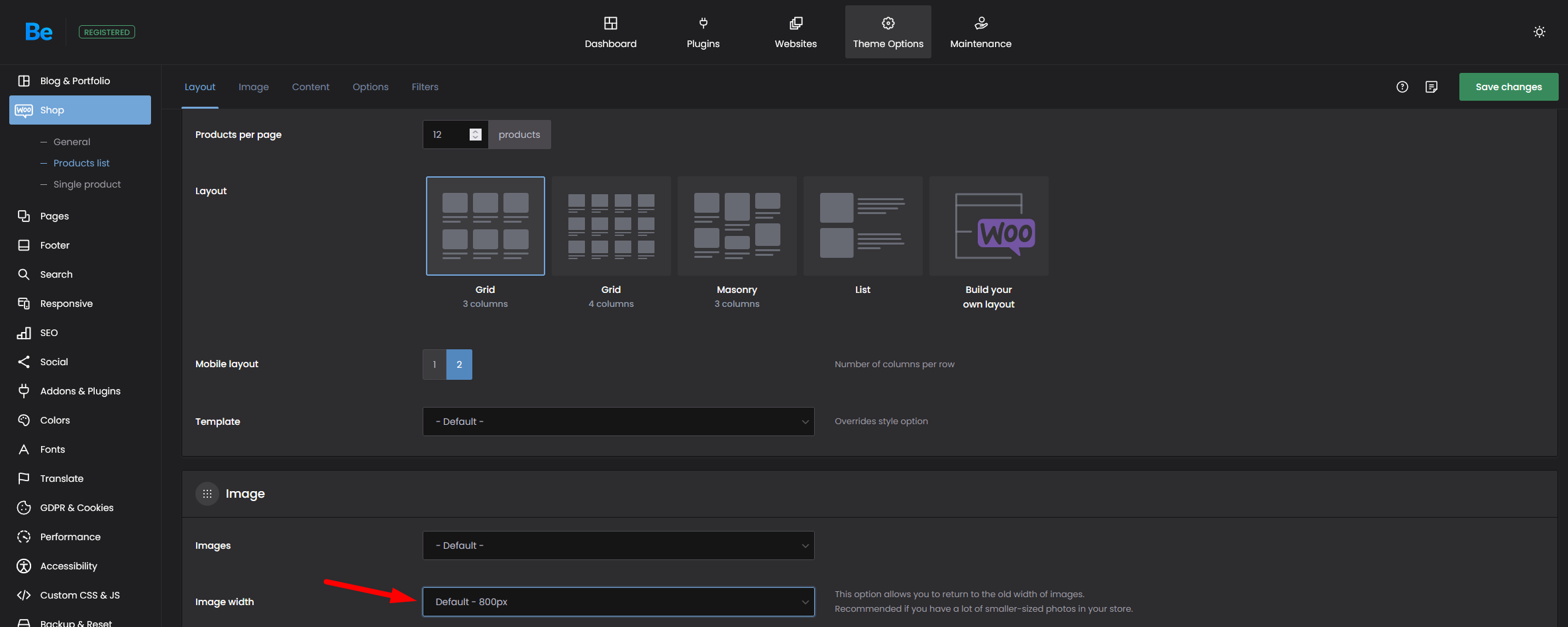Viewport: 1568px width, 627px height.
Task: Open the Translate sidebar section
Action: click(x=80, y=479)
